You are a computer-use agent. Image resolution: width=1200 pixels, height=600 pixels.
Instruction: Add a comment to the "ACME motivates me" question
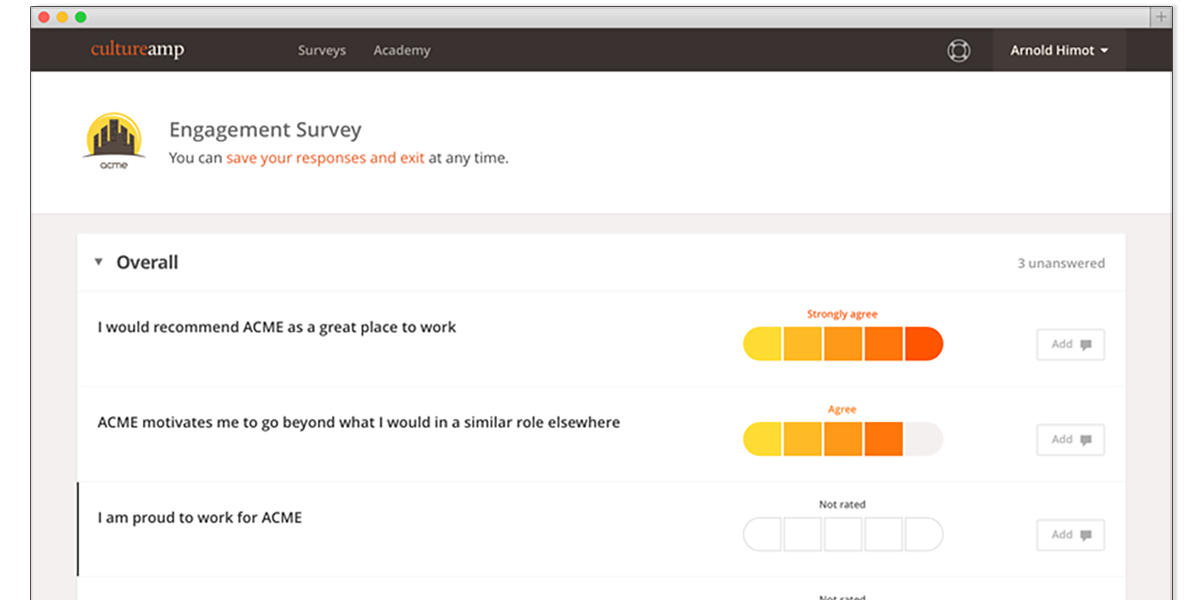tap(1070, 439)
